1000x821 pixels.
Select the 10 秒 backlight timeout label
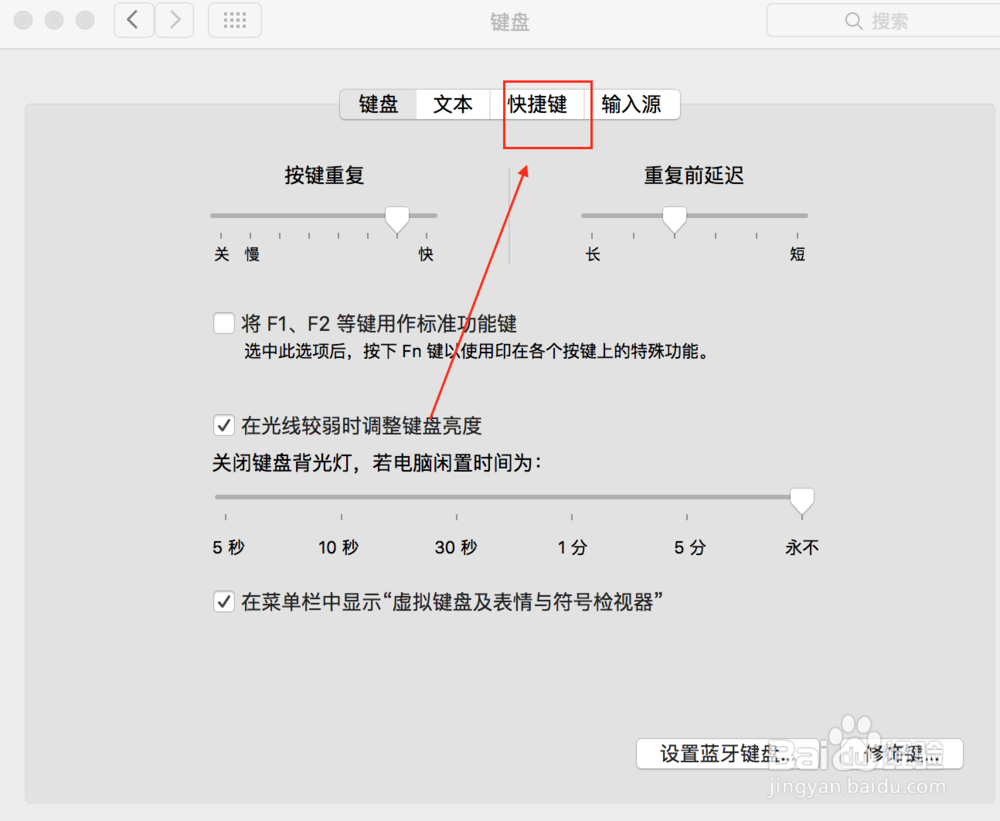339,547
